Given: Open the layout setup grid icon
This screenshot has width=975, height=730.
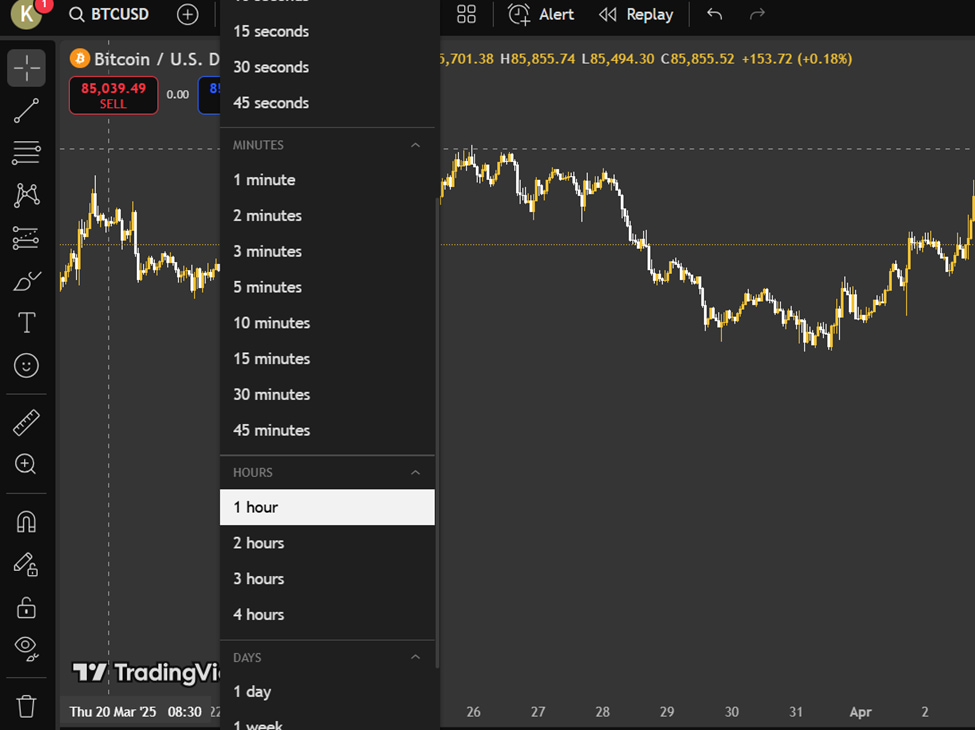Looking at the screenshot, I should pyautogui.click(x=466, y=14).
